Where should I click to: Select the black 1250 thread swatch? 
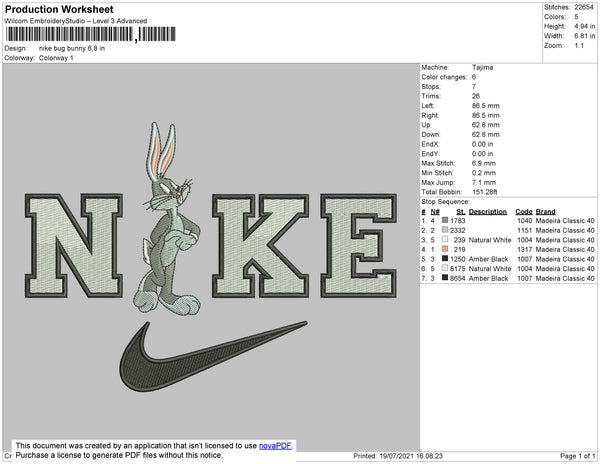[x=445, y=259]
